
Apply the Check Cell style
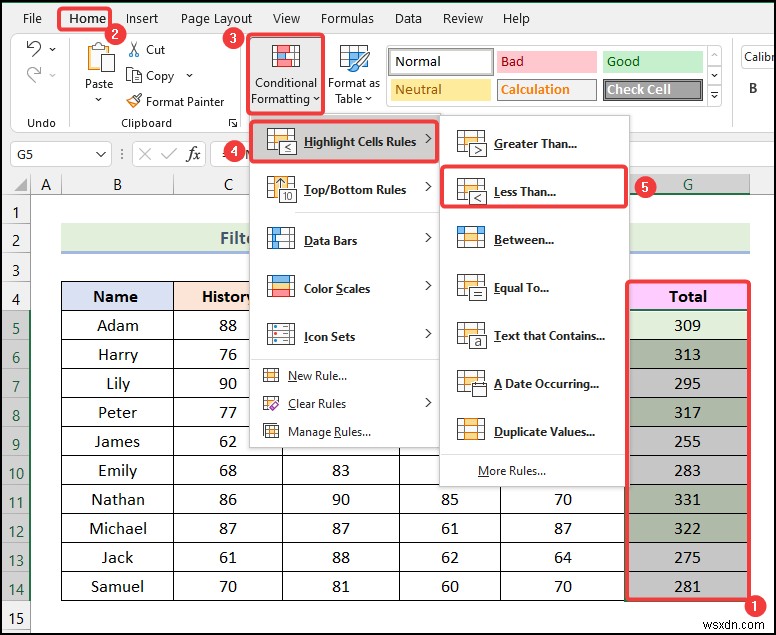click(x=653, y=90)
